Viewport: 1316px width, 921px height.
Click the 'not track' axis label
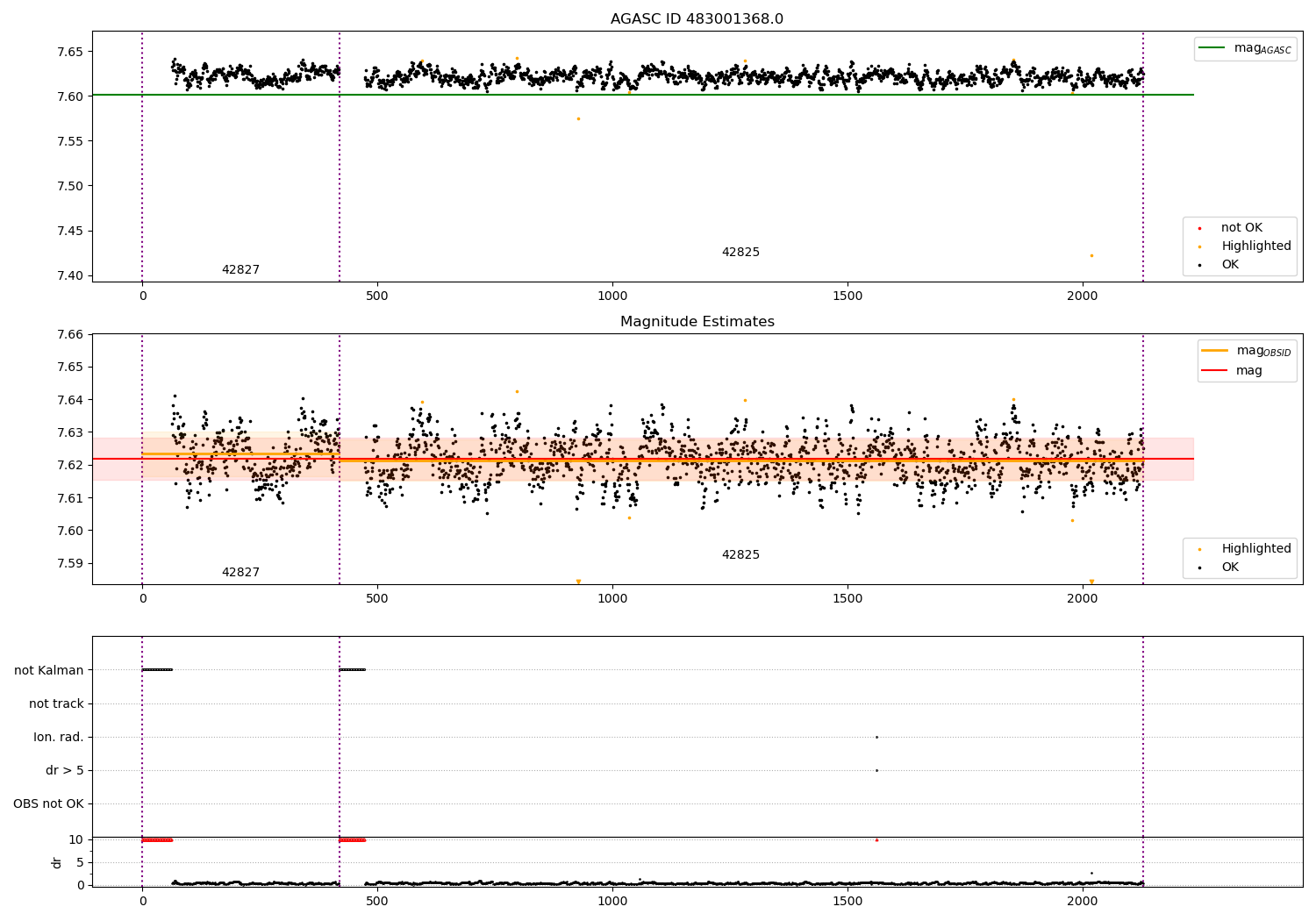tap(56, 703)
